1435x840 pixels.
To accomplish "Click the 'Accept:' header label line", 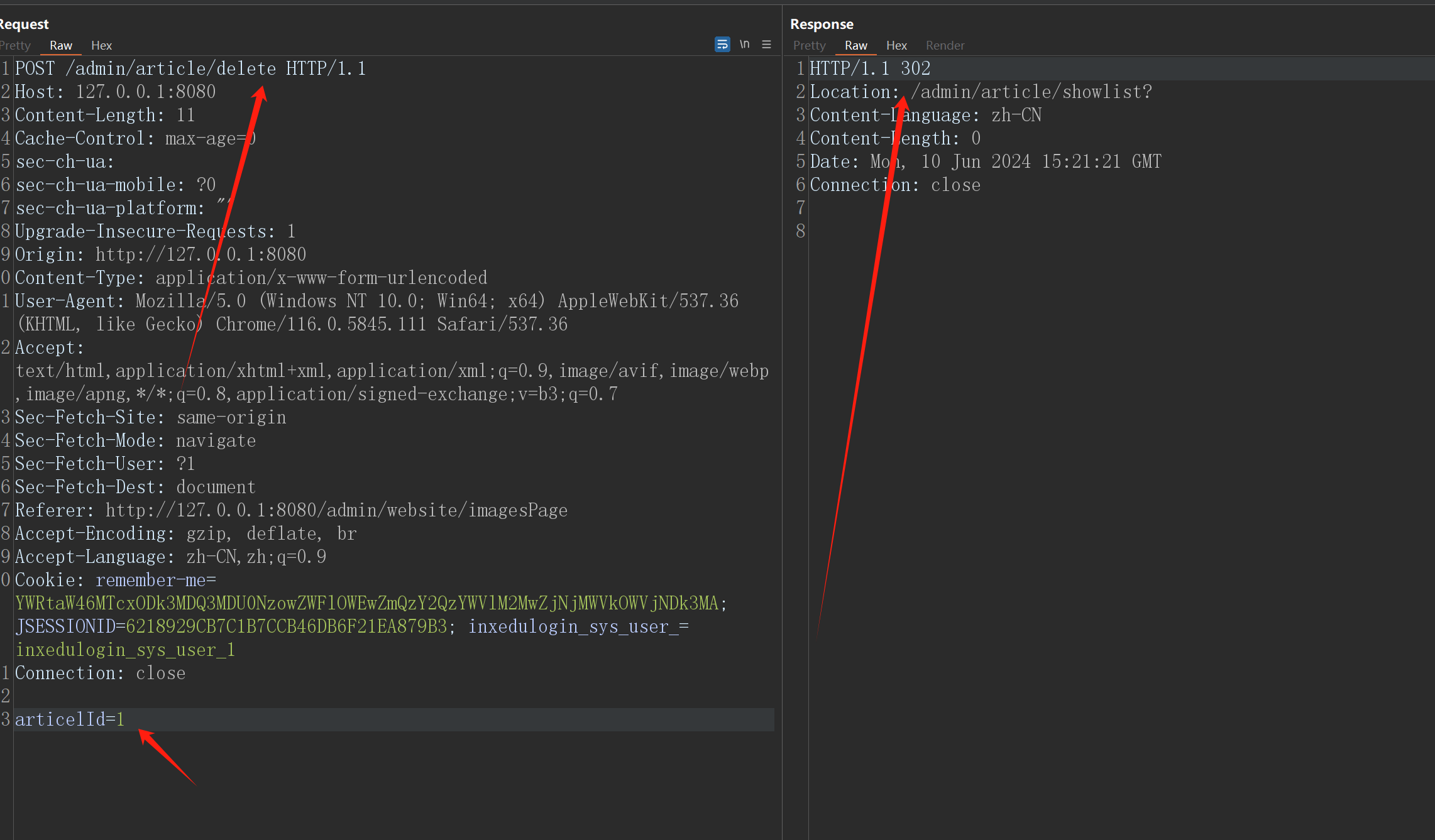I will pyautogui.click(x=50, y=347).
